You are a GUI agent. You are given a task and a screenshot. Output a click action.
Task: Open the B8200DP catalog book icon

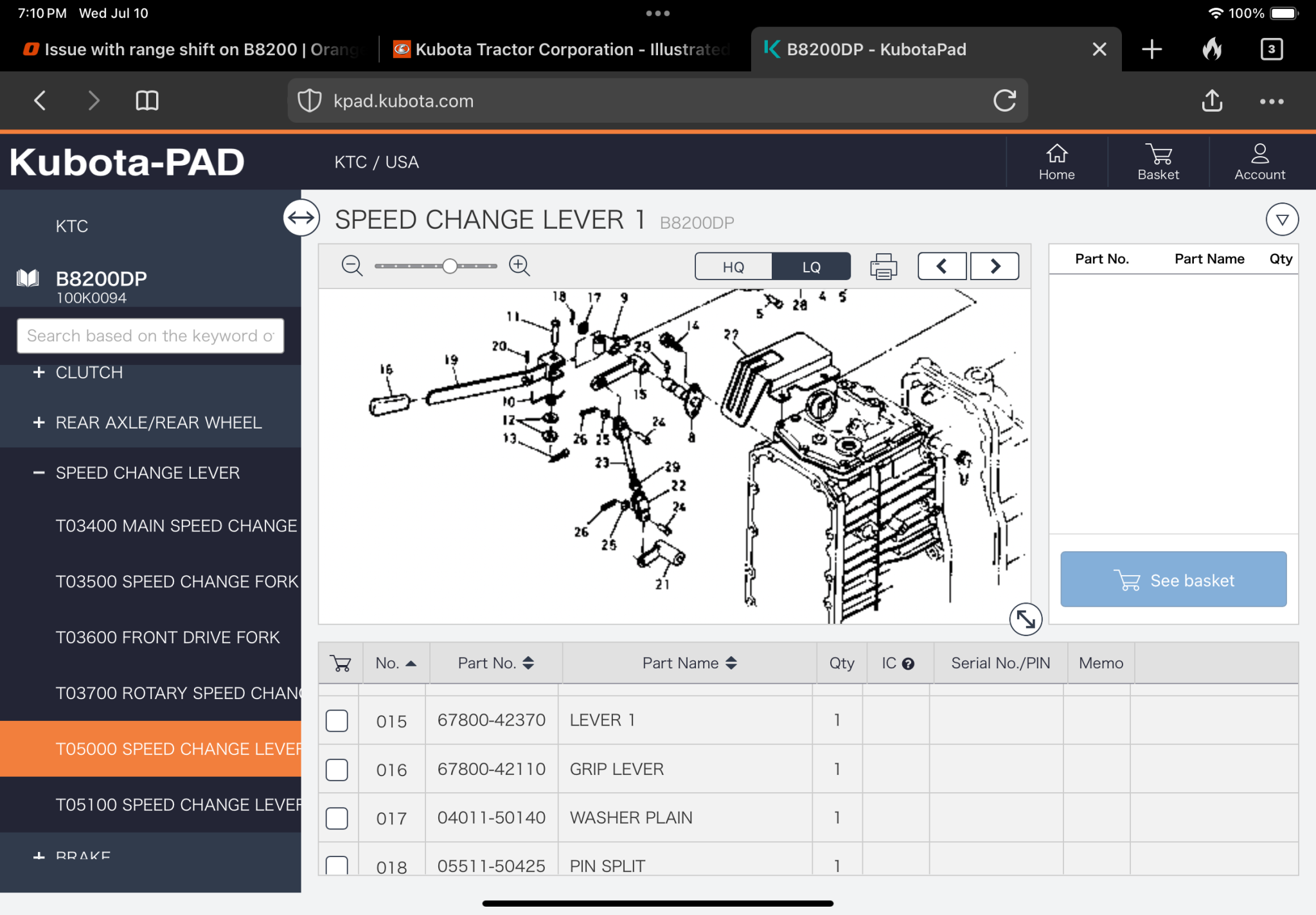[x=28, y=278]
